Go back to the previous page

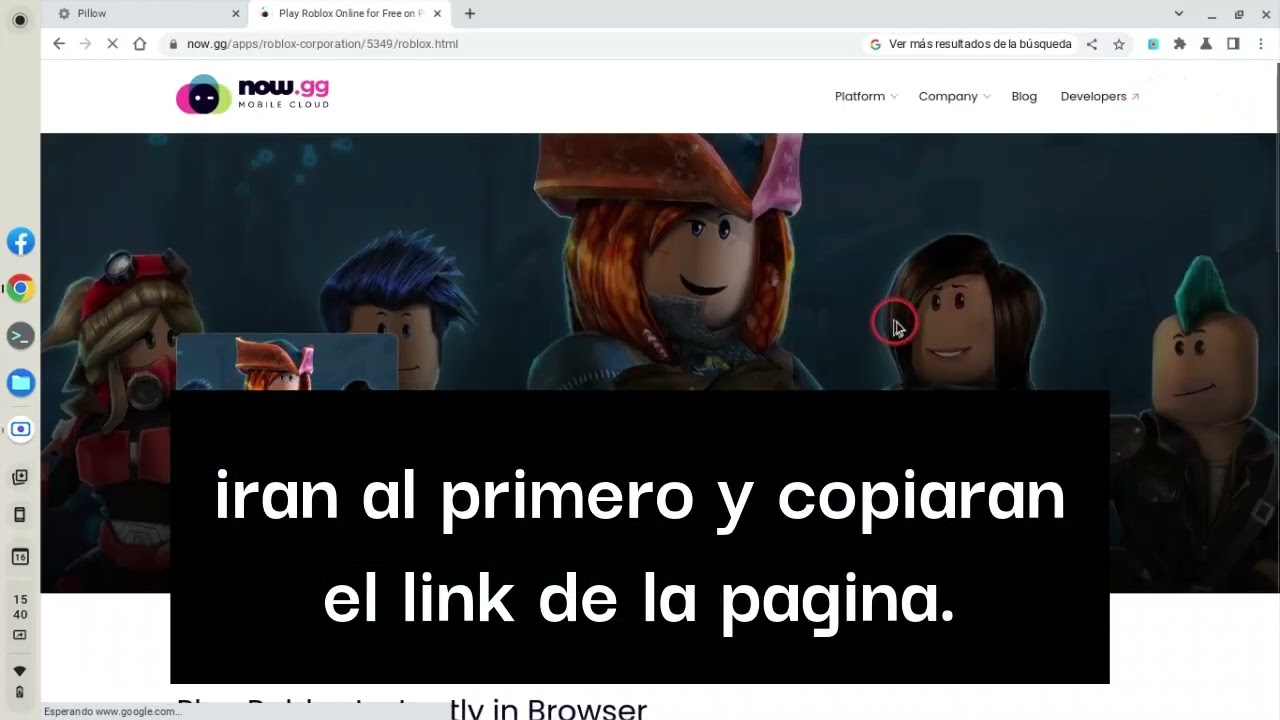pos(59,44)
